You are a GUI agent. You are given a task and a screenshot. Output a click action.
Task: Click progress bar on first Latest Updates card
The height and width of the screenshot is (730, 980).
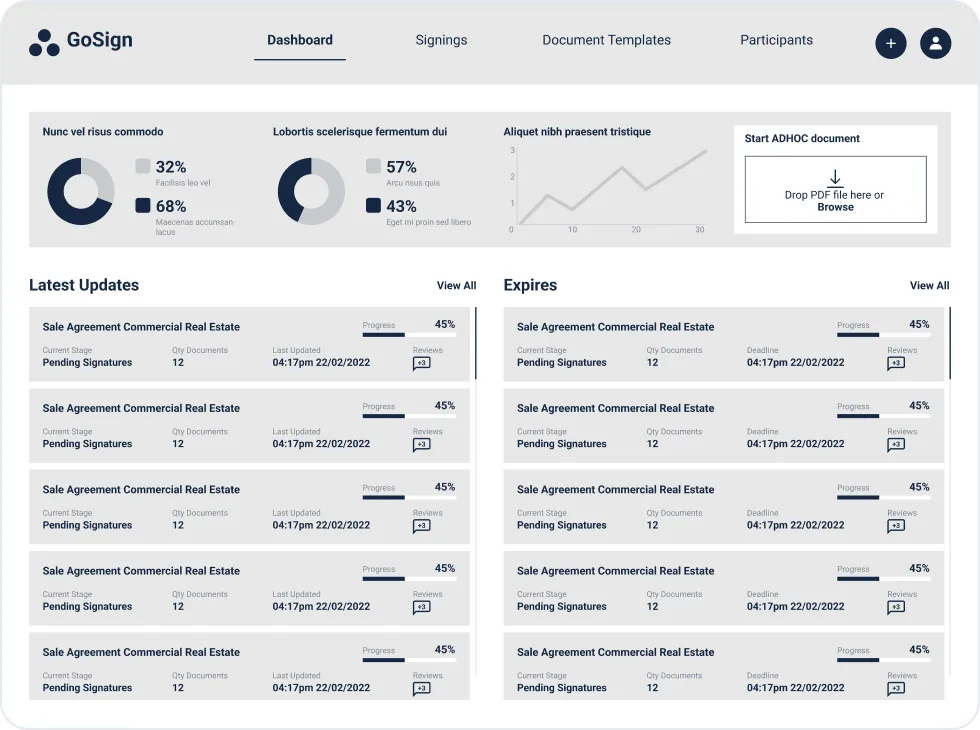pyautogui.click(x=408, y=335)
